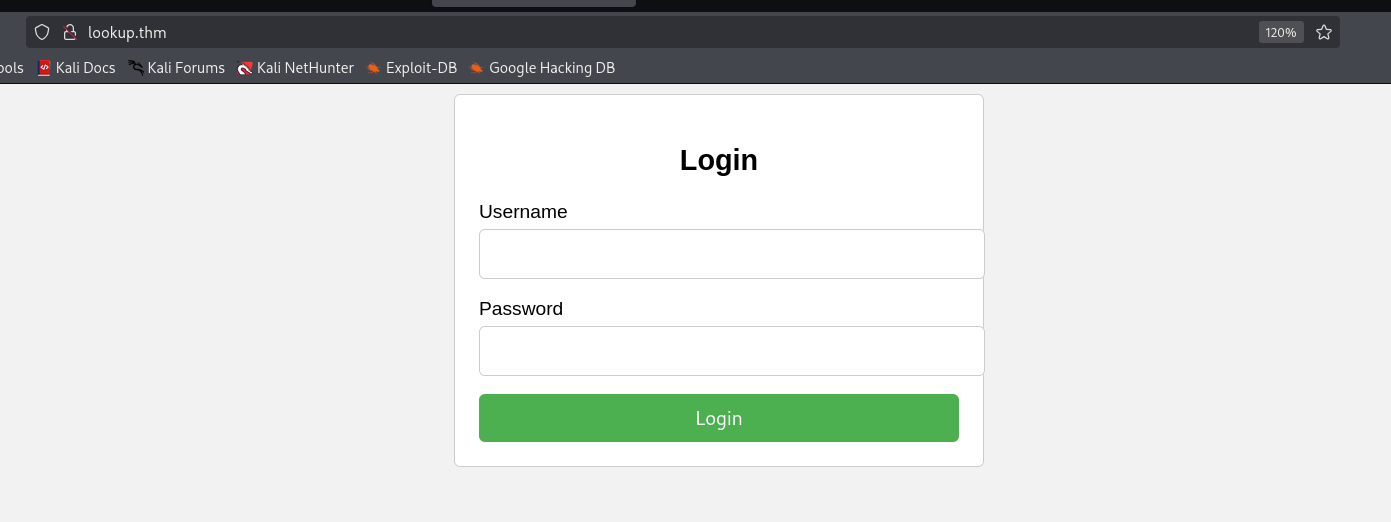
Task: Open the Kali Forums bookmark
Action: pos(176,68)
